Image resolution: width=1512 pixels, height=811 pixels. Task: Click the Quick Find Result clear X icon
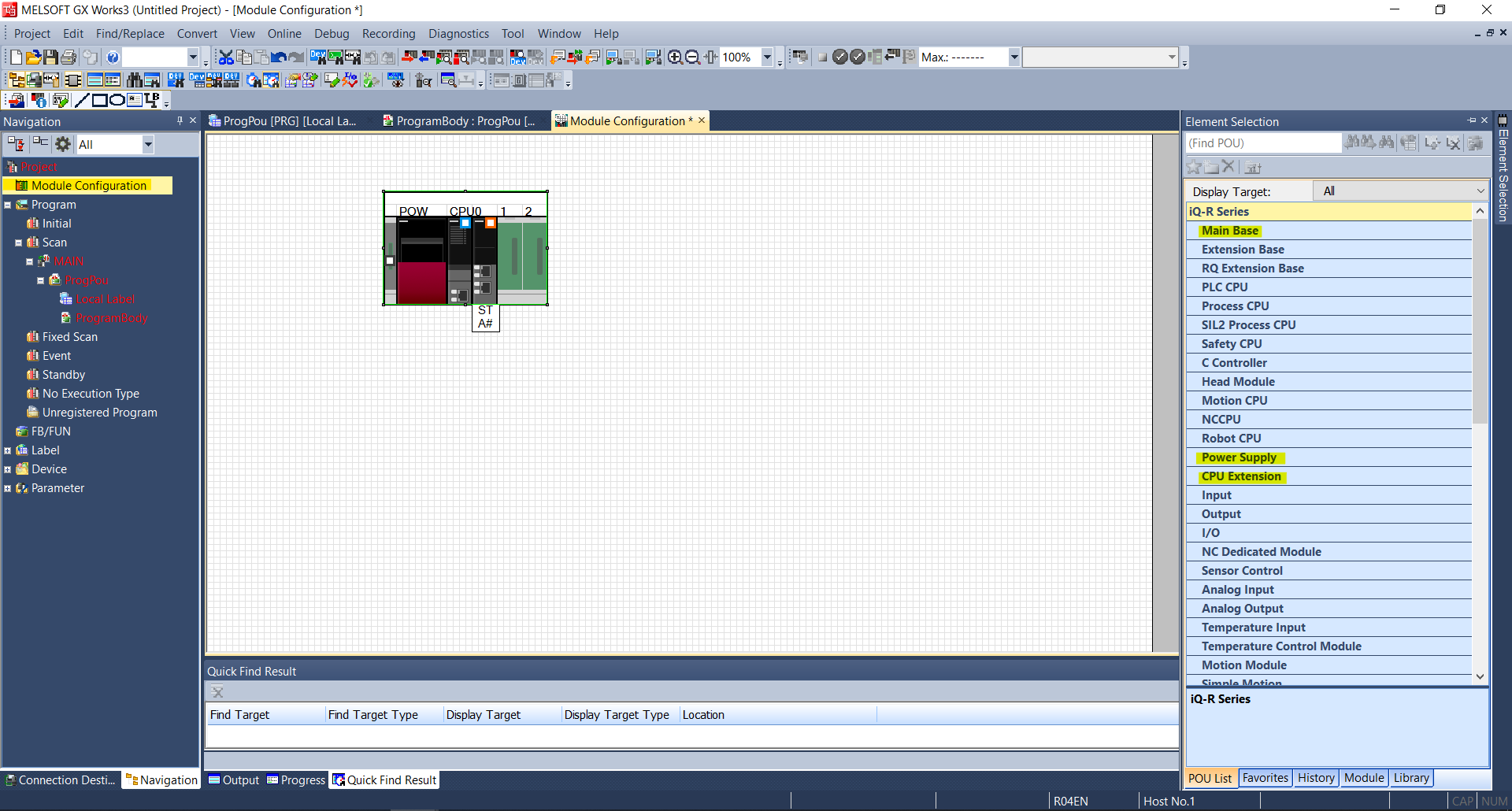click(x=217, y=692)
